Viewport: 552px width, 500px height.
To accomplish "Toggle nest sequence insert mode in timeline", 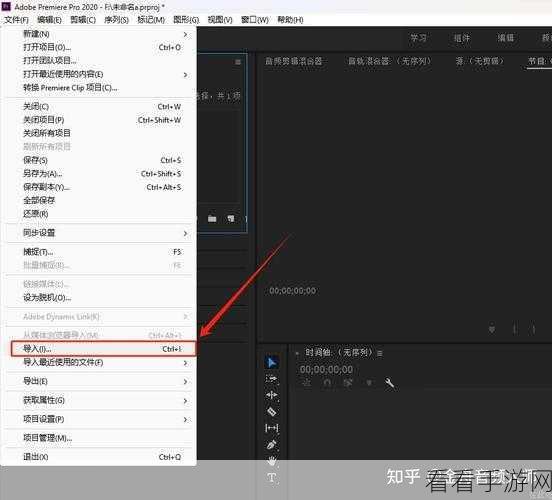I will 307,383.
